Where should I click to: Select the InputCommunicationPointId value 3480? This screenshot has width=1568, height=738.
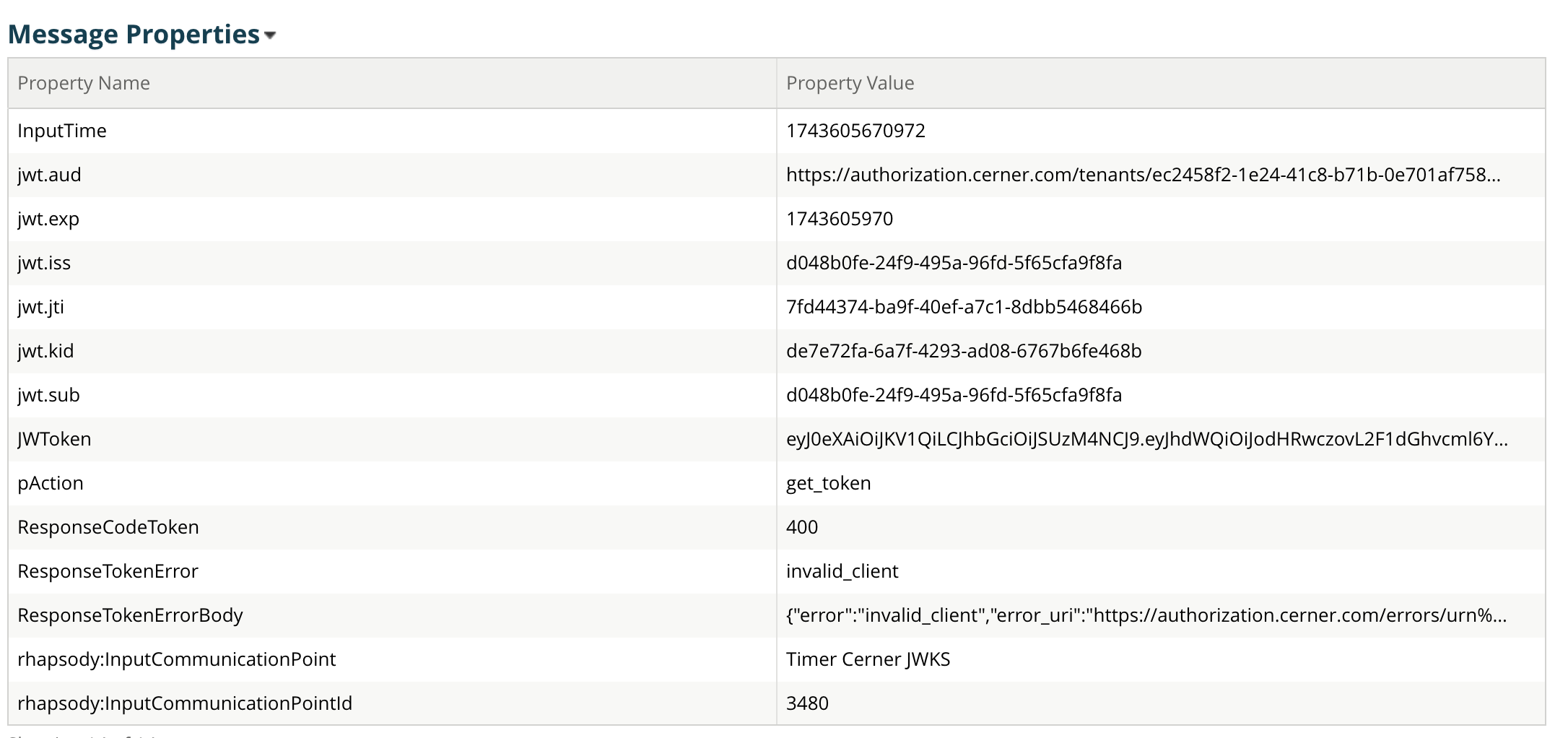807,703
